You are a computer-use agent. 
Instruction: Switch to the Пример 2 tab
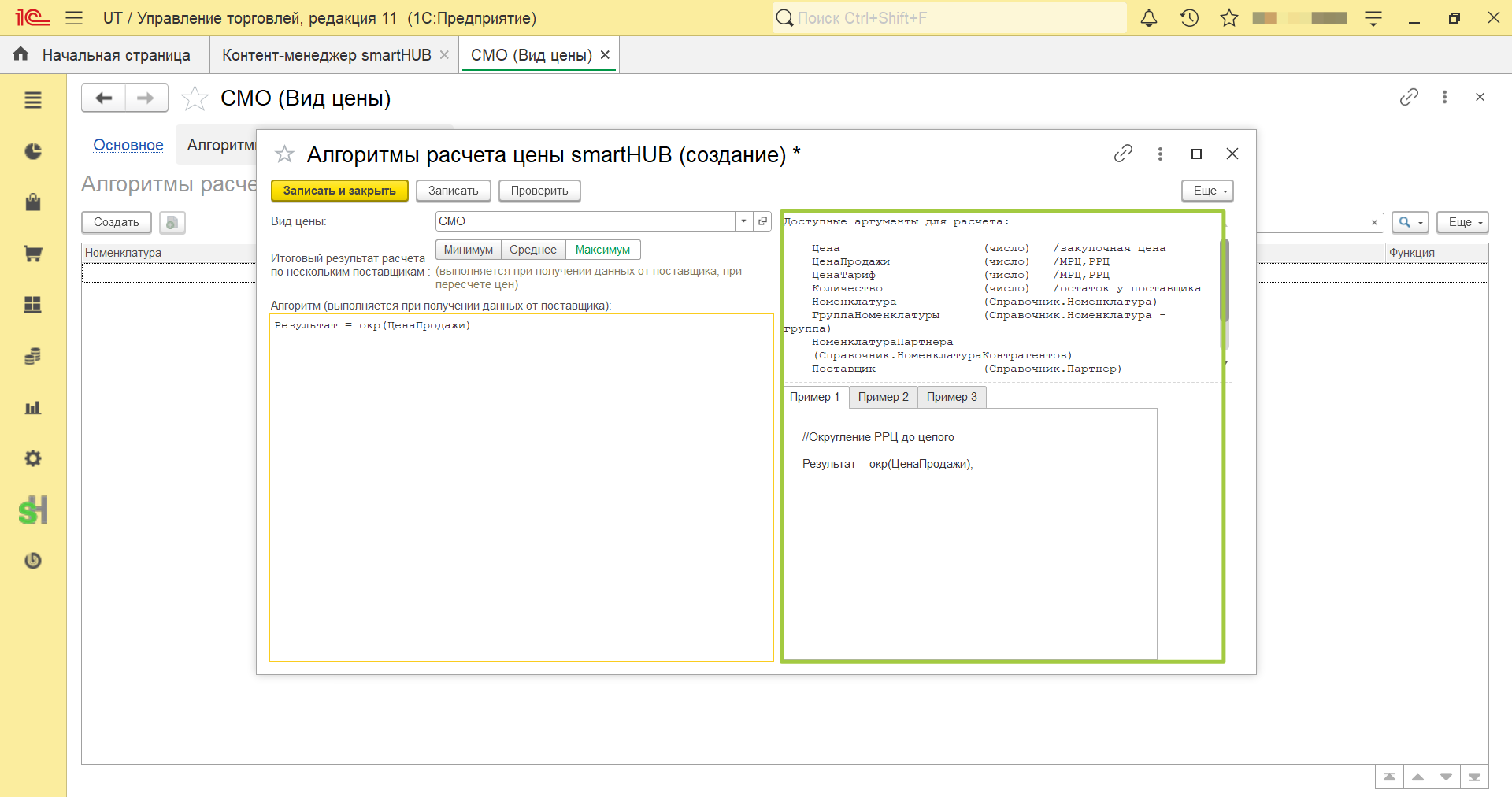click(x=883, y=397)
